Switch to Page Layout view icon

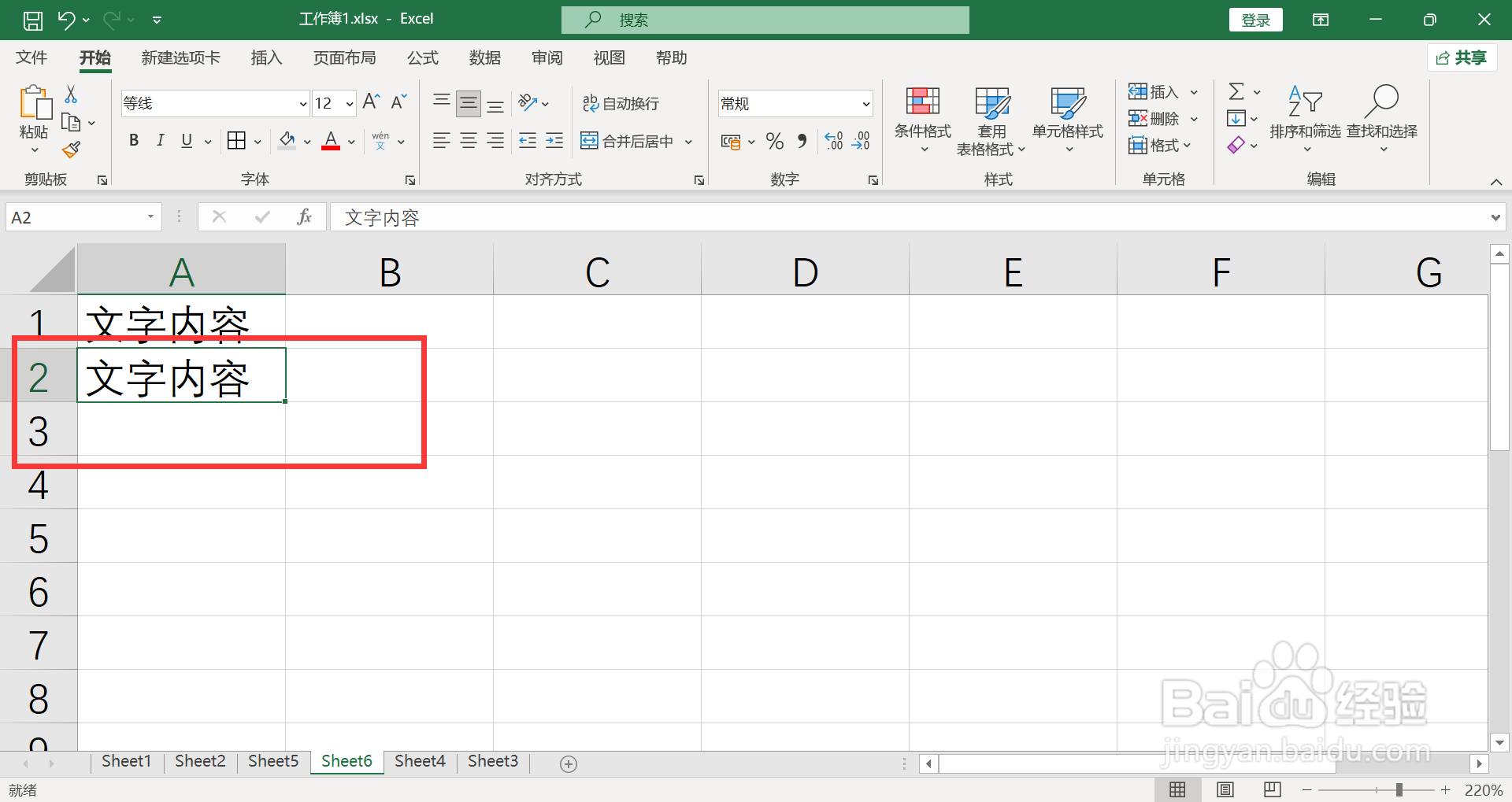[1225, 789]
